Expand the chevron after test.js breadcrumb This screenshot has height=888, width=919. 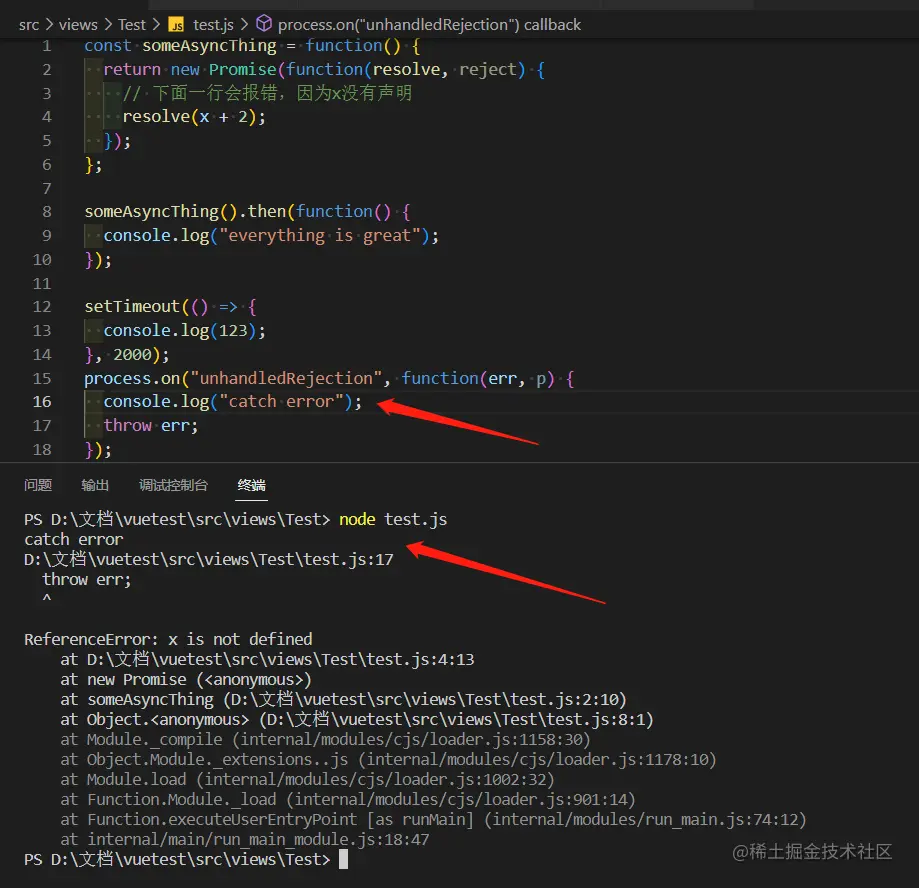coord(244,25)
